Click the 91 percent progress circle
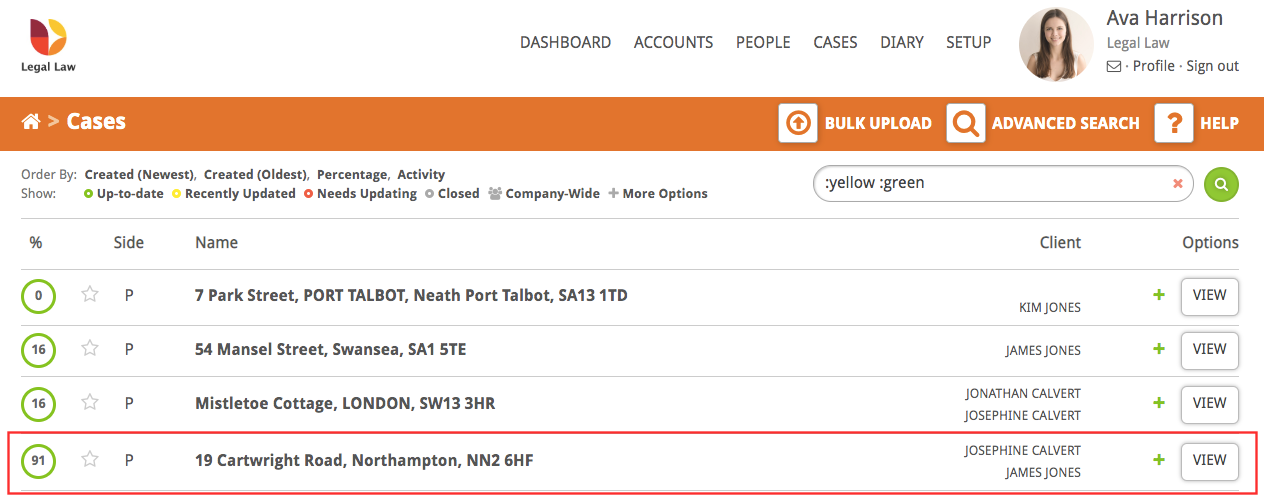 [38, 461]
